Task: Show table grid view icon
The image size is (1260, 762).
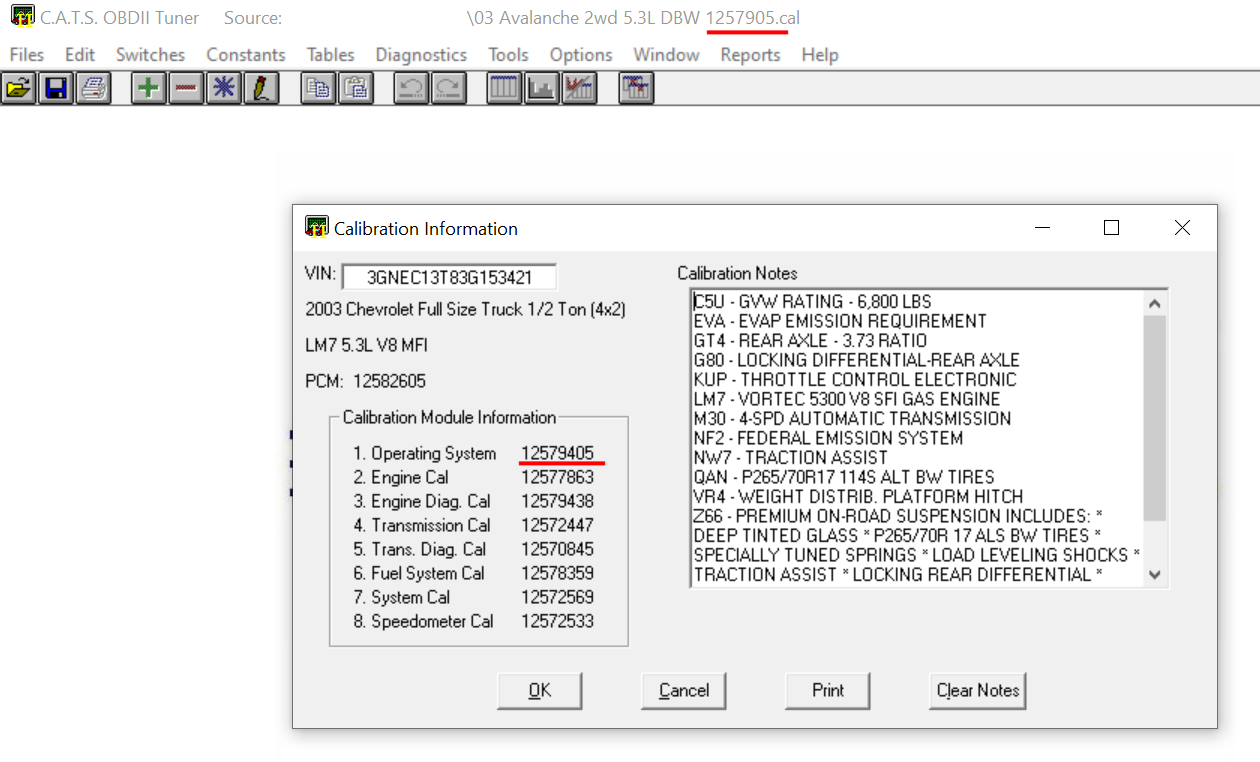Action: [x=504, y=88]
